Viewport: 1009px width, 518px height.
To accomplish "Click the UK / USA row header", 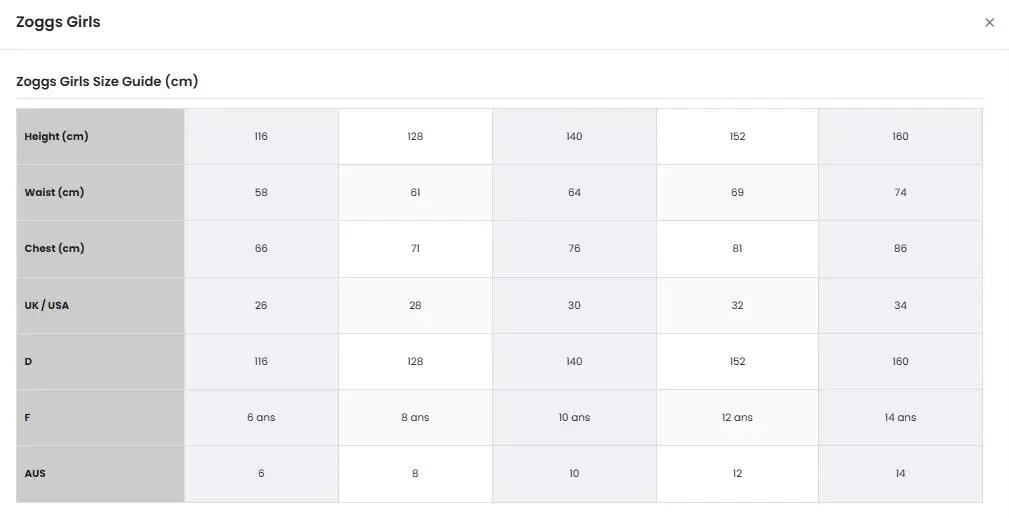I will [x=100, y=305].
